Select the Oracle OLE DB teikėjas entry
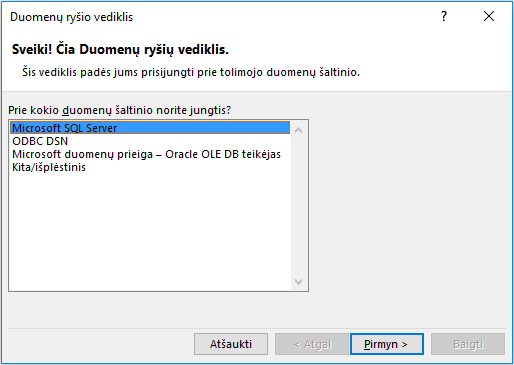 [150, 154]
